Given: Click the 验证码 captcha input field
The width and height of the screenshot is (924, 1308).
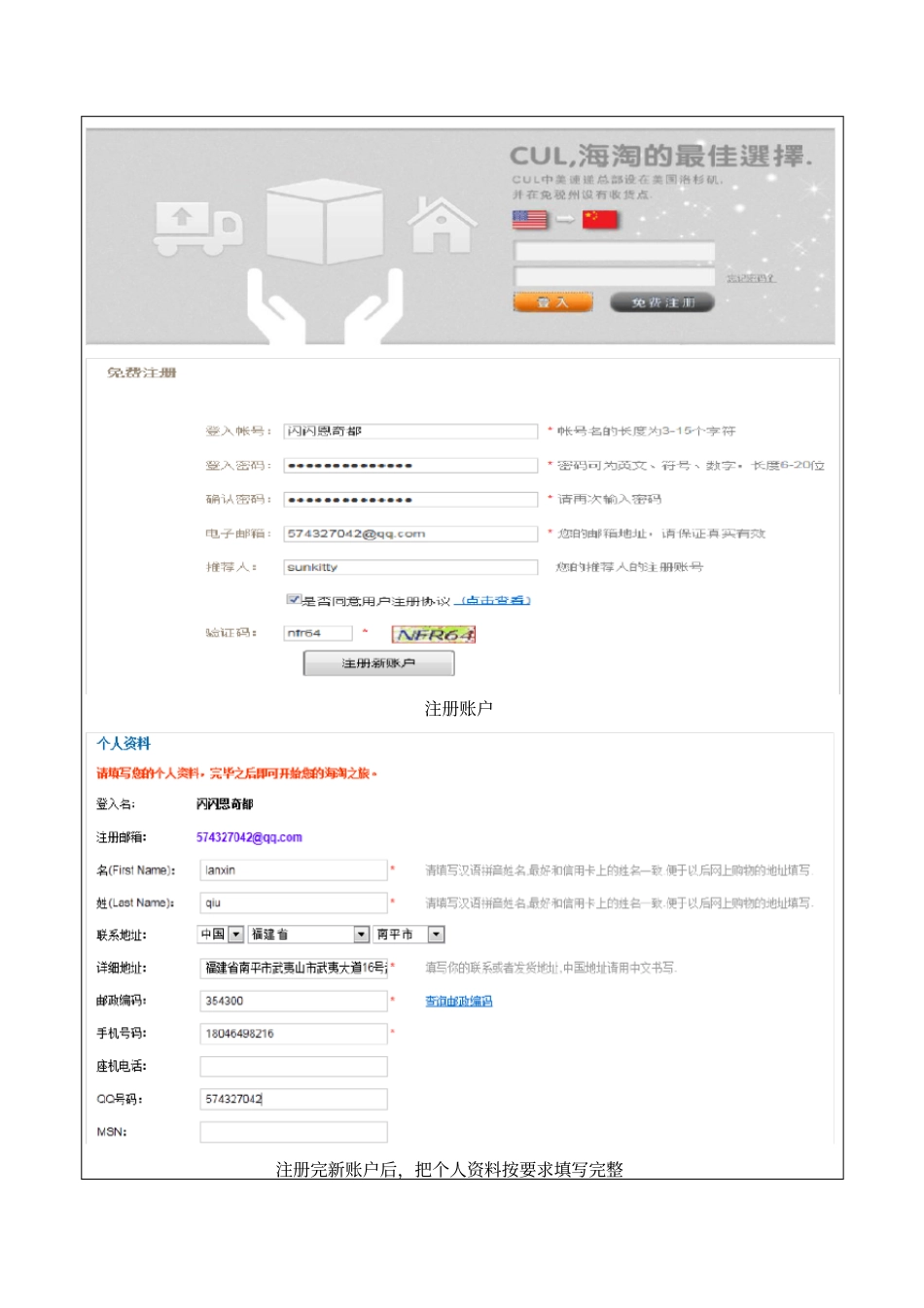Looking at the screenshot, I should pyautogui.click(x=318, y=633).
